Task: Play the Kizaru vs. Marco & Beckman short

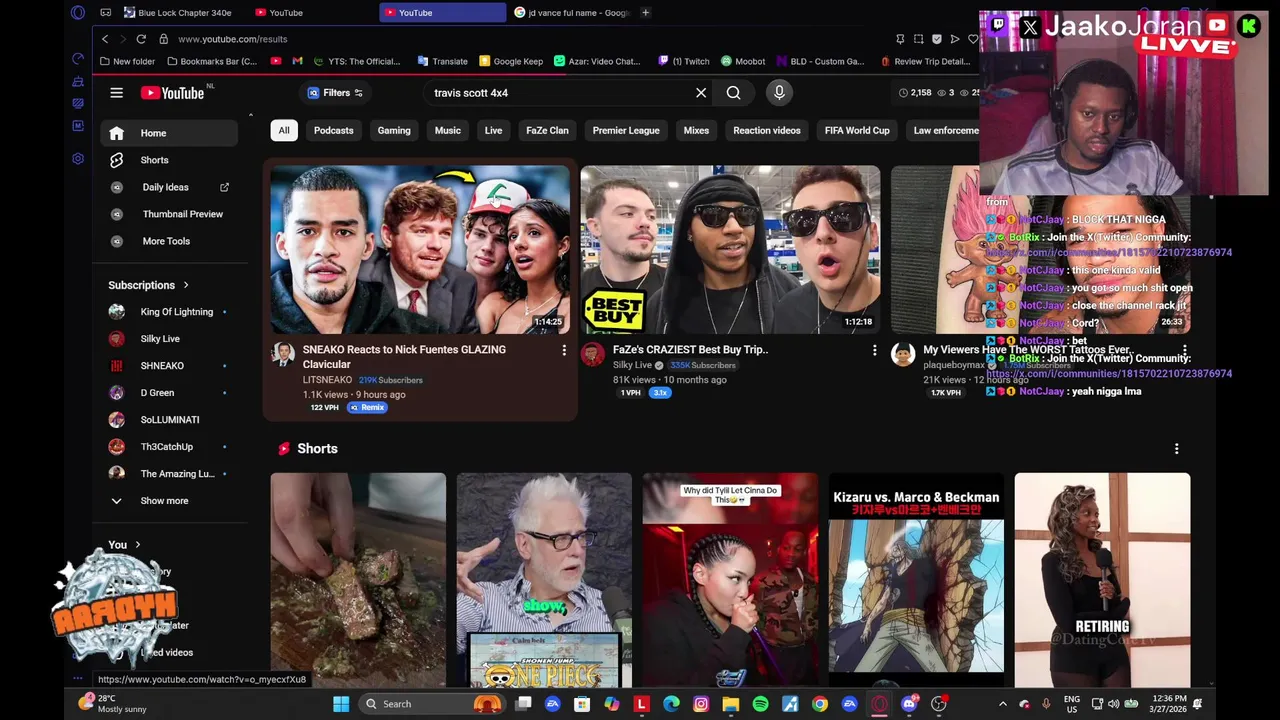Action: click(916, 580)
